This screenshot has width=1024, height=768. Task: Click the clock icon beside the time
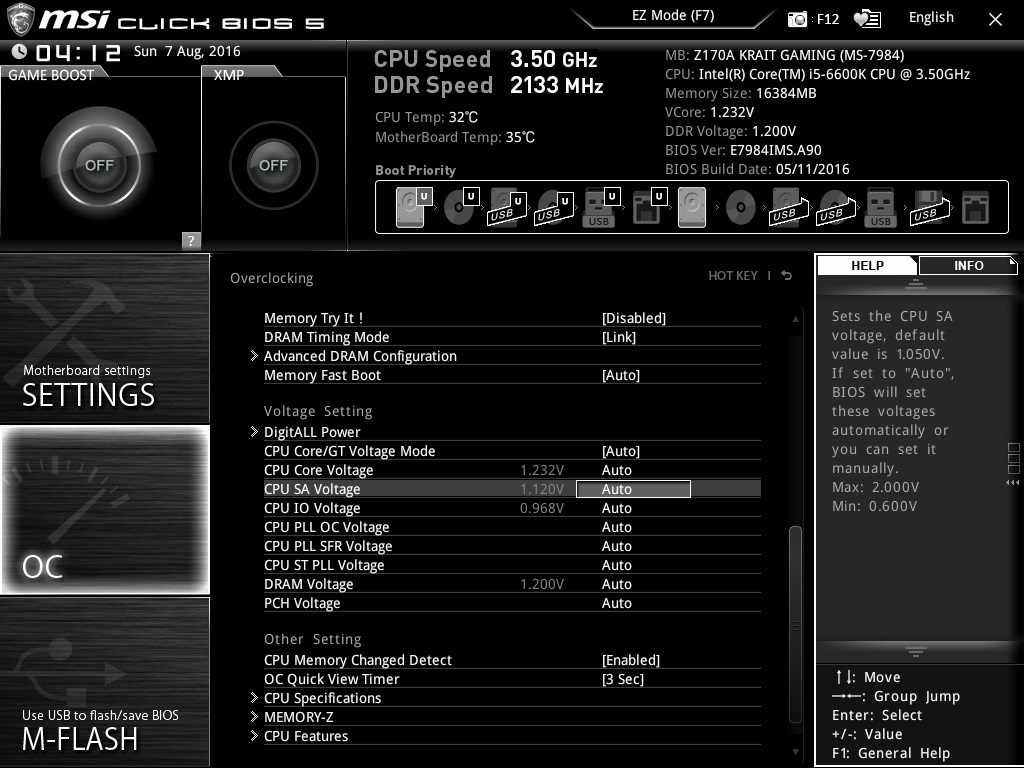coord(19,51)
